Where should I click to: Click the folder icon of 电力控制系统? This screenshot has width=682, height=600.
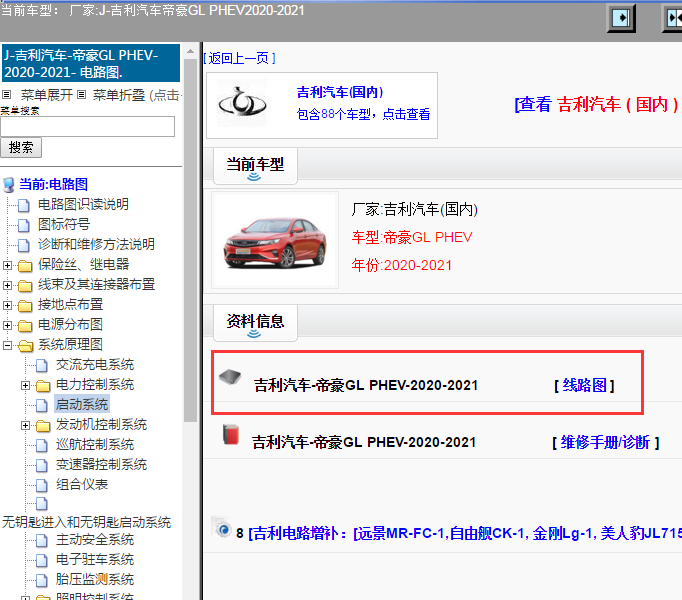[43, 385]
